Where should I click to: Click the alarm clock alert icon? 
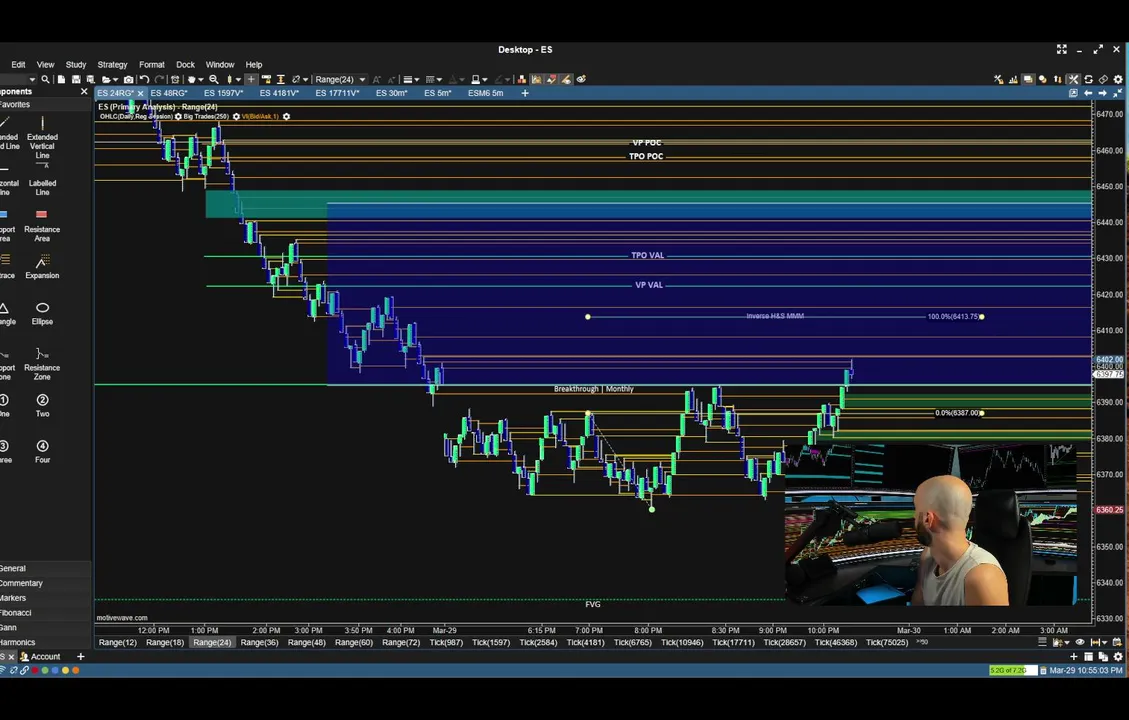175,79
